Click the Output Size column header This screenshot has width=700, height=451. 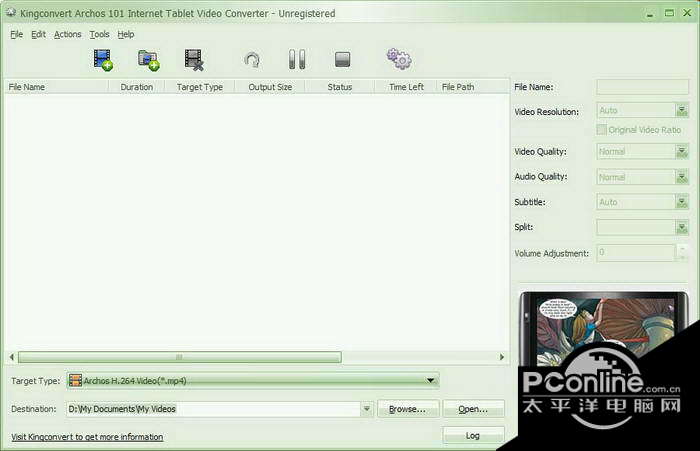(270, 87)
